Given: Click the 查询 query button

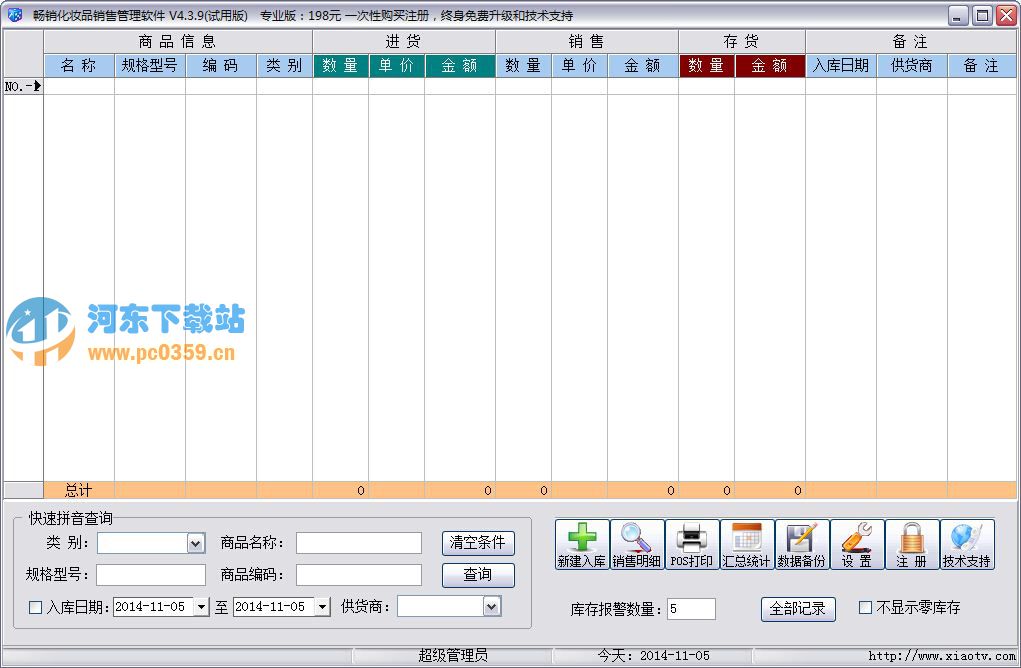Looking at the screenshot, I should point(477,575).
